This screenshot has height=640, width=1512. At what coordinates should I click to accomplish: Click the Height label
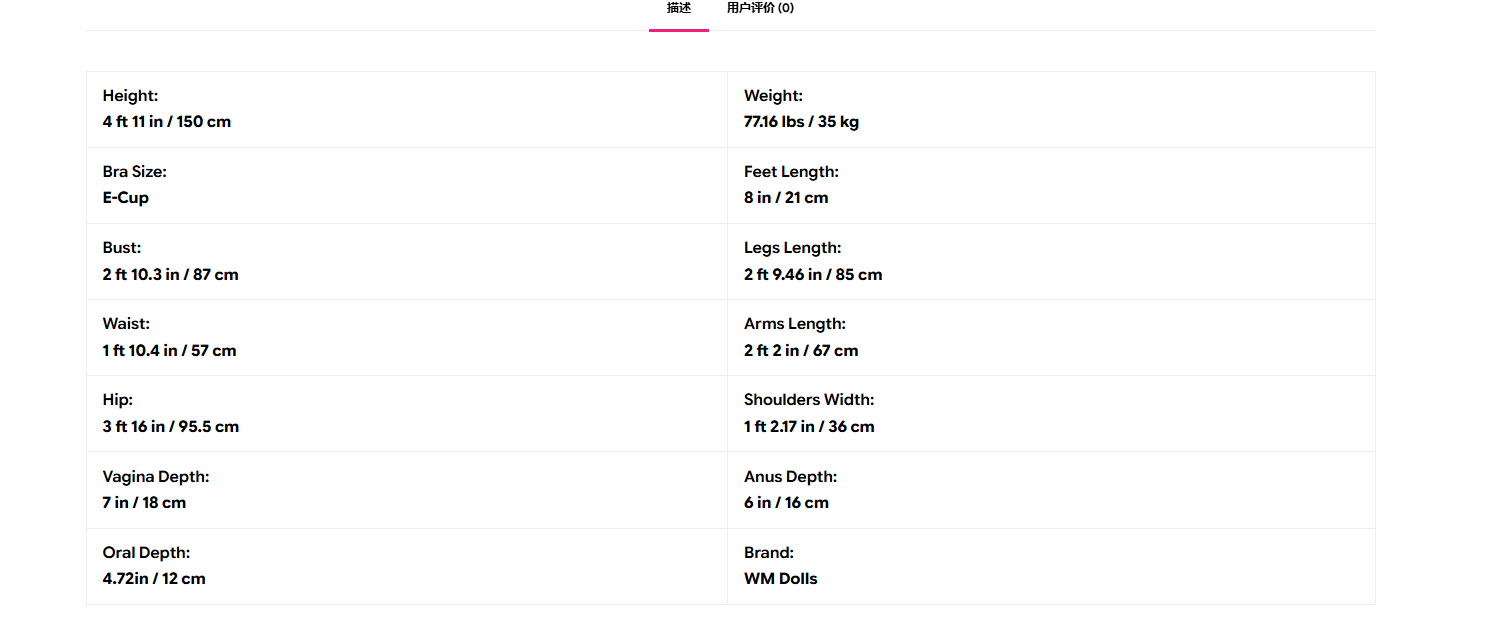[130, 96]
